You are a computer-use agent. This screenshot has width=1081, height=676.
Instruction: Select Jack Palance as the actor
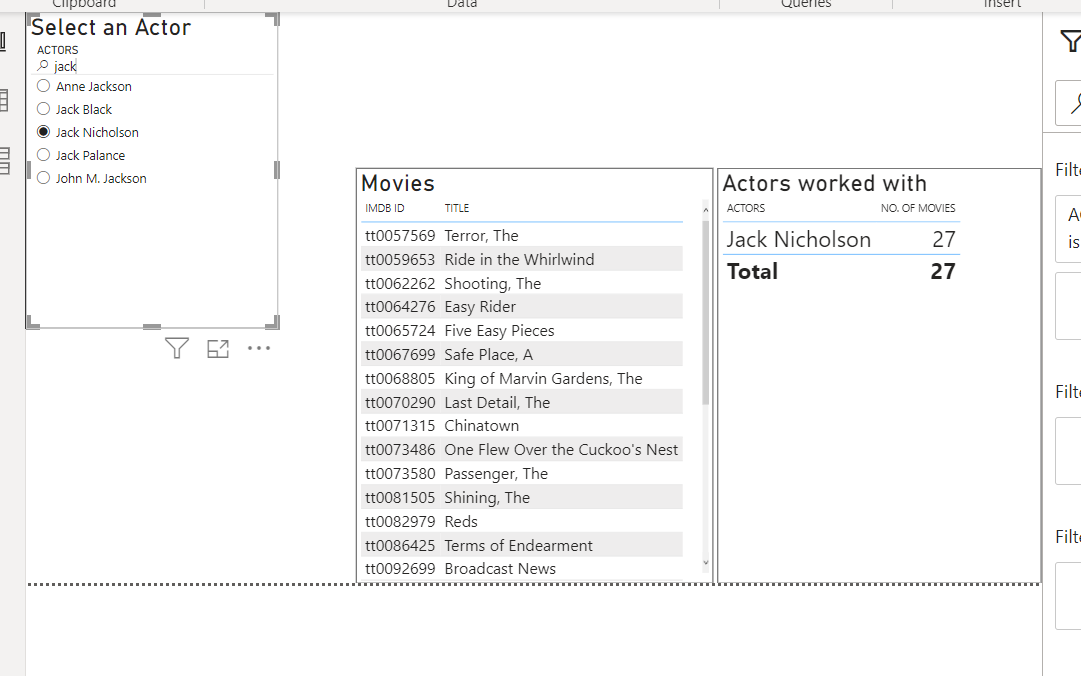pos(43,155)
